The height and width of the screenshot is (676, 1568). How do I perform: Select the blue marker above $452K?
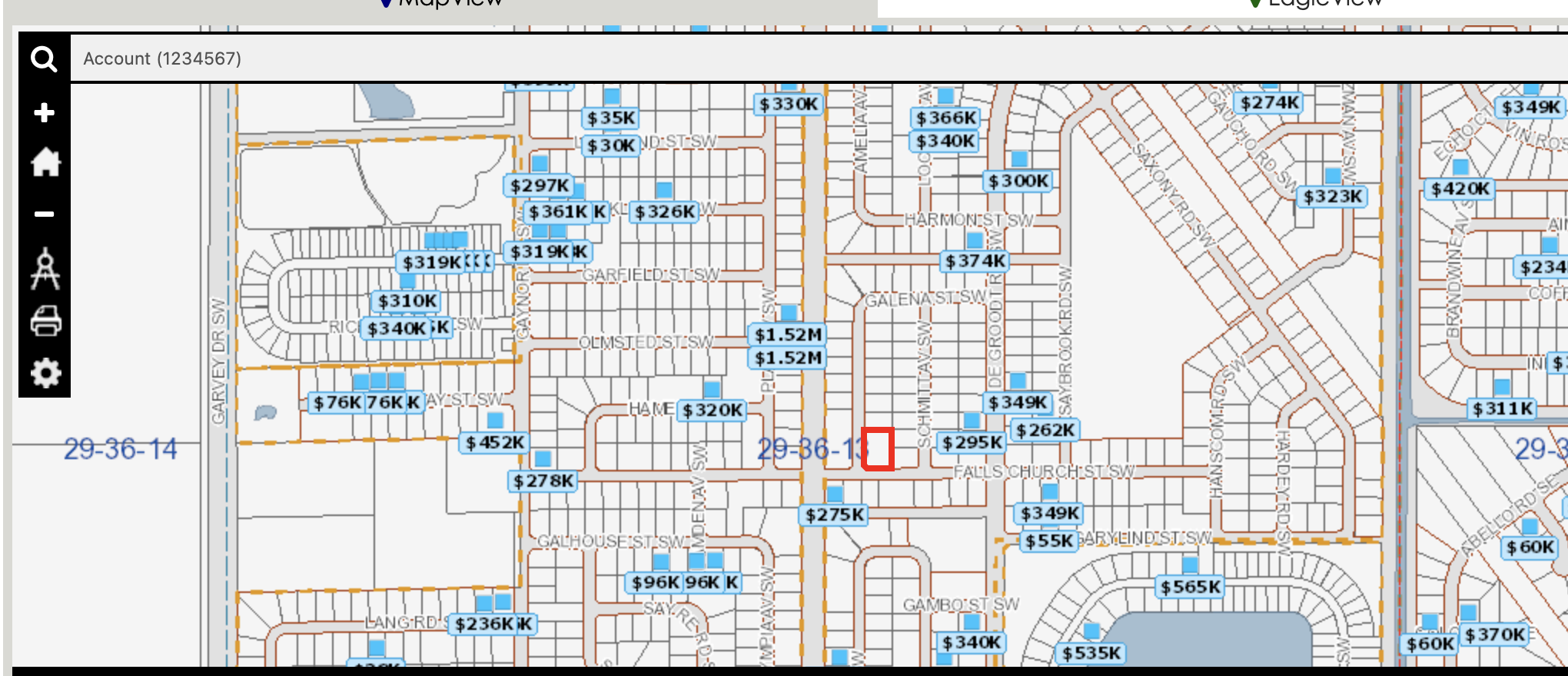coord(495,421)
